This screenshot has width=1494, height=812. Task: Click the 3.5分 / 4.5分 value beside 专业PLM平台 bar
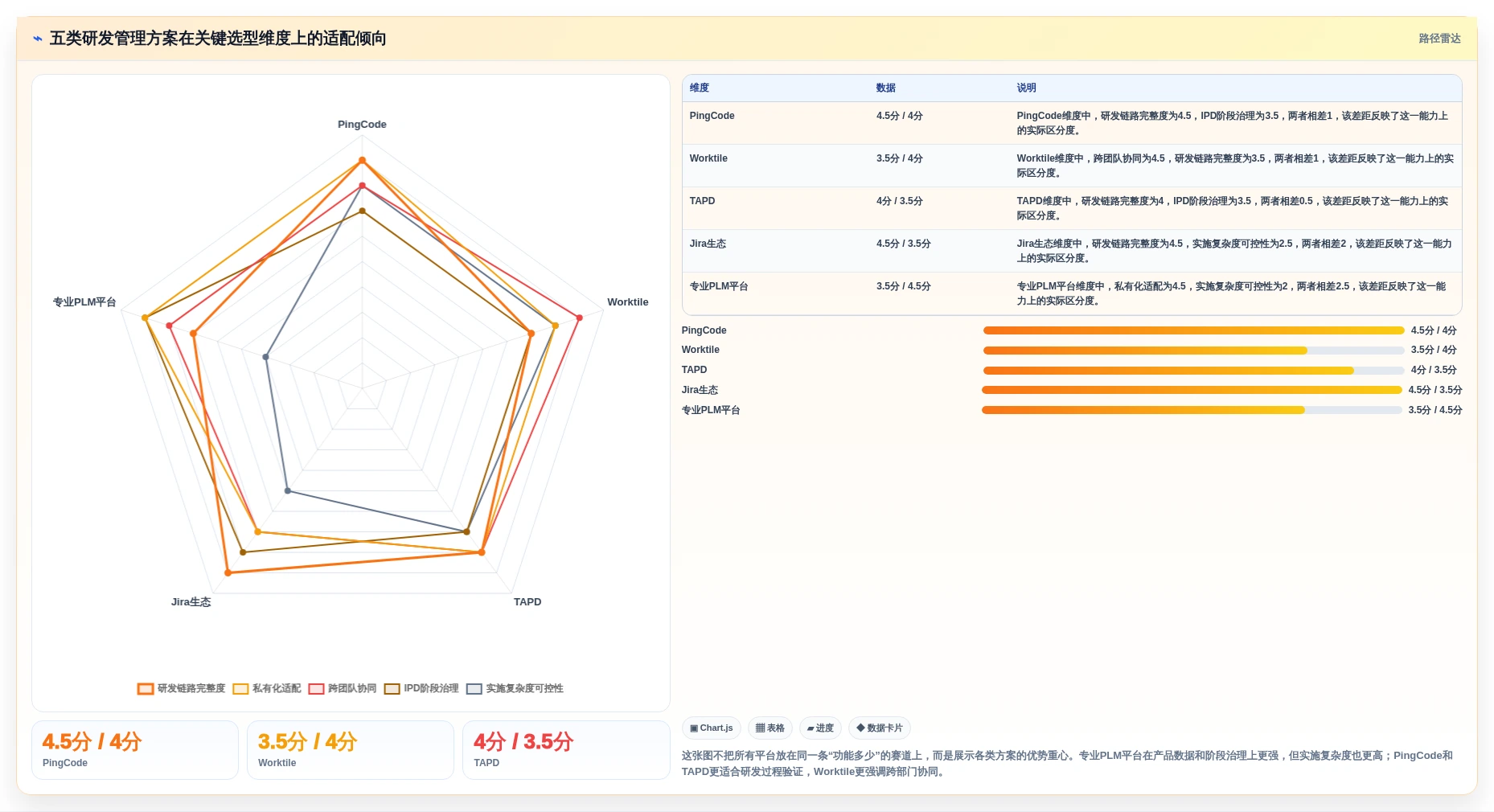point(1435,410)
